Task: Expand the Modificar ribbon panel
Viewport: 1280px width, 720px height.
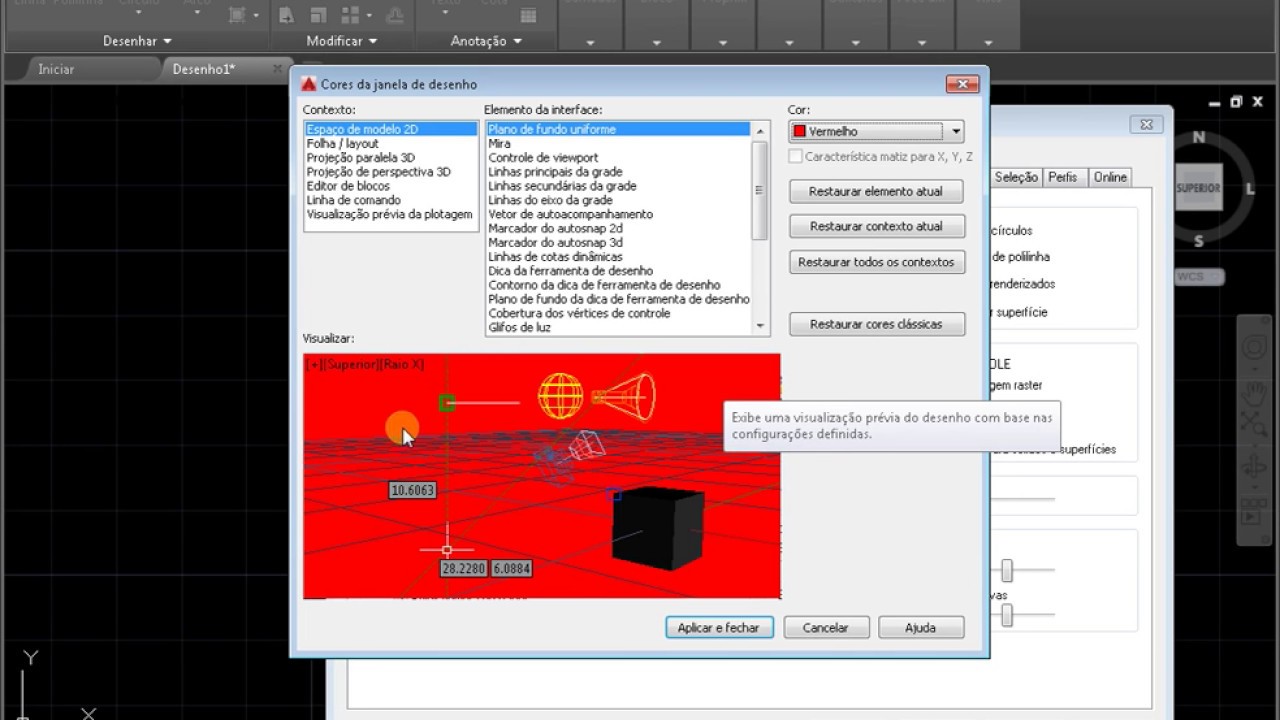Action: coord(342,41)
